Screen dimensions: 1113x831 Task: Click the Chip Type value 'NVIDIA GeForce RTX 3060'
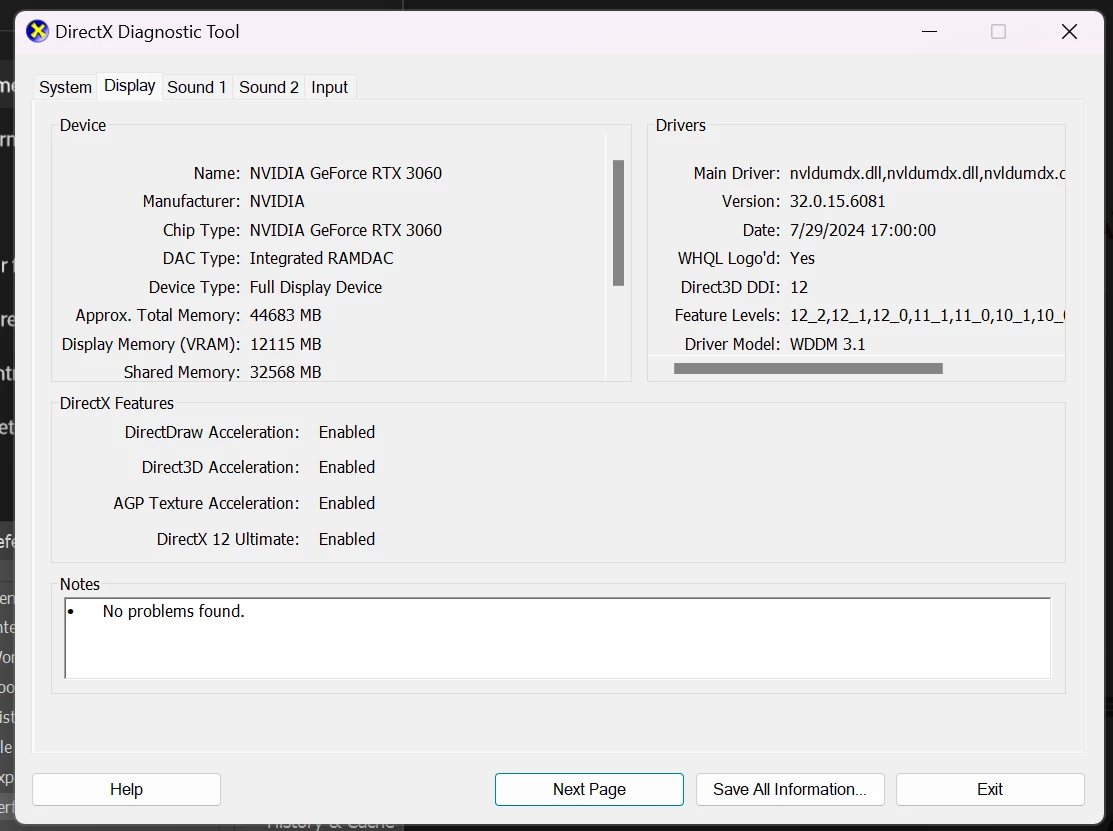click(346, 230)
